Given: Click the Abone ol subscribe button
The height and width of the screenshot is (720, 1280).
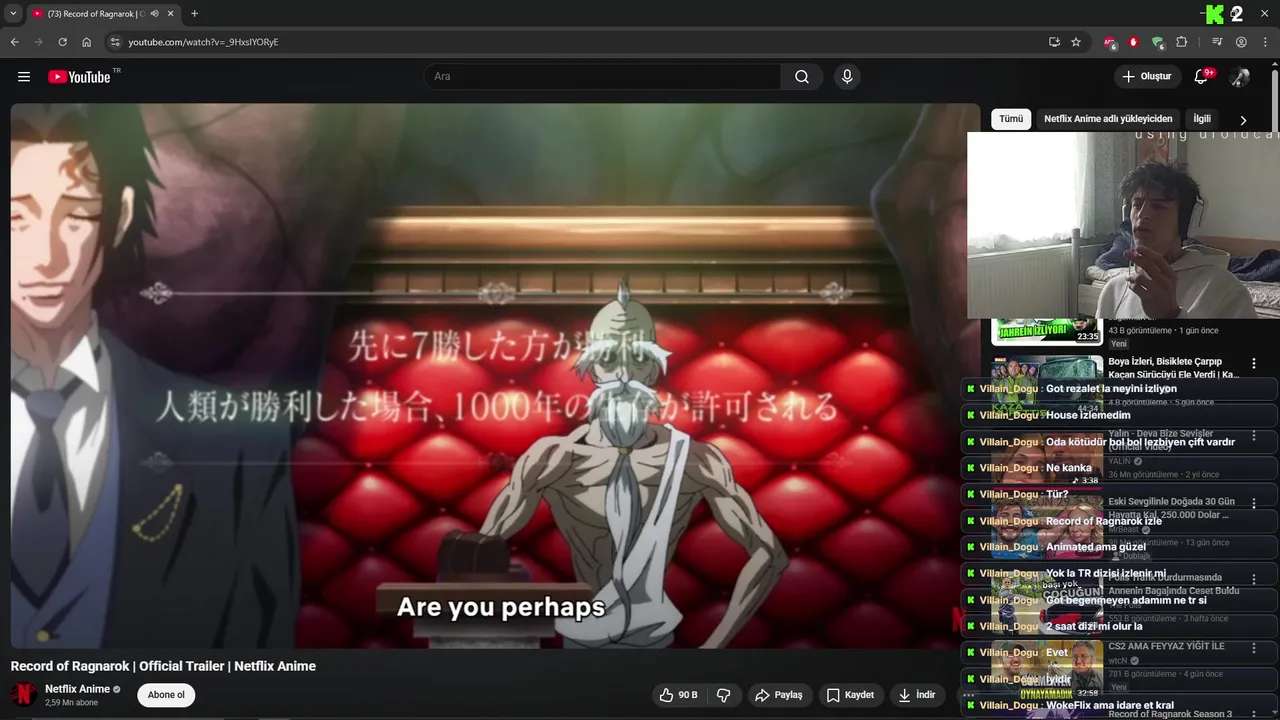Looking at the screenshot, I should [166, 695].
